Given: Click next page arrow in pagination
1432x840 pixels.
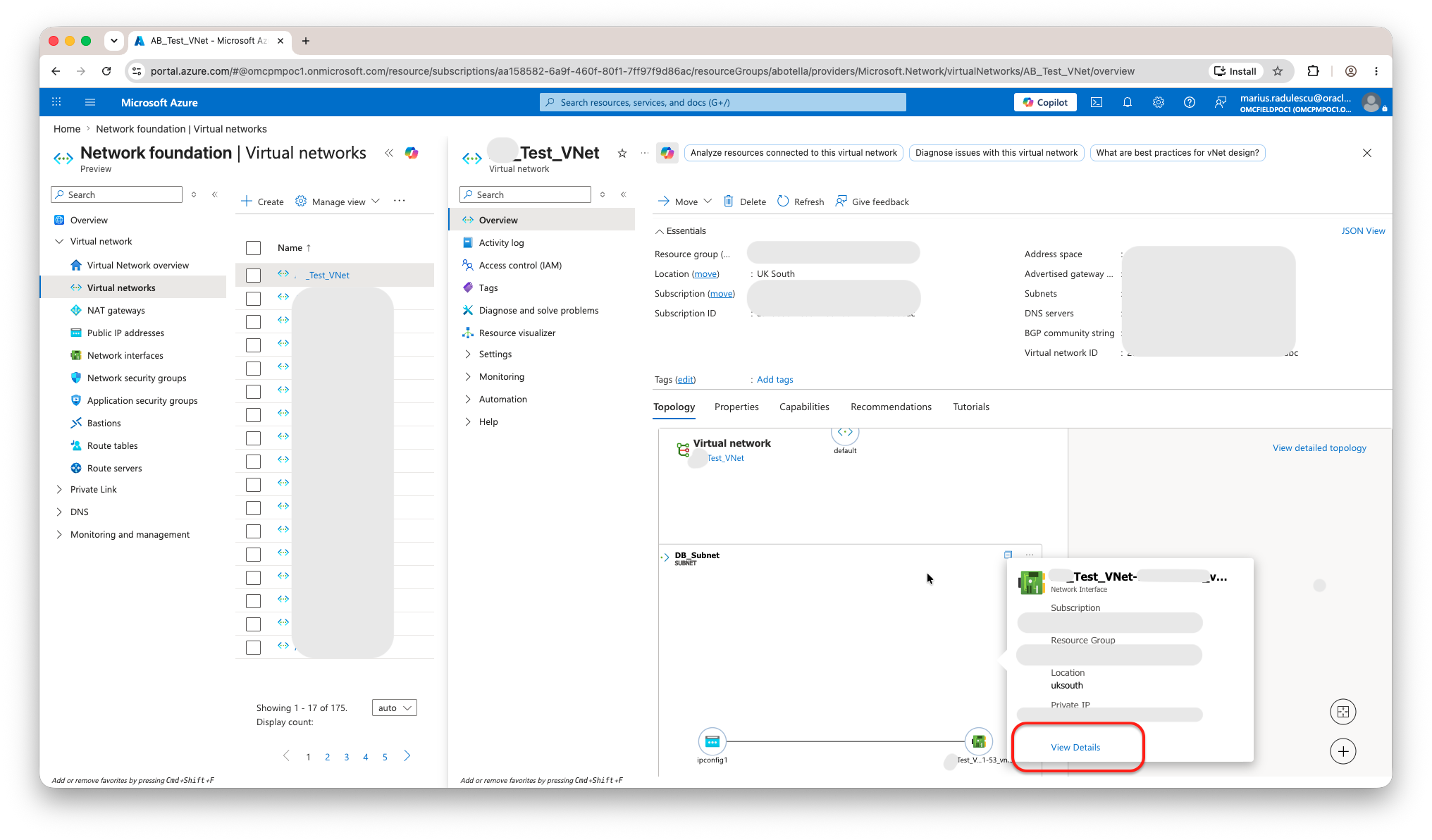Looking at the screenshot, I should point(407,756).
